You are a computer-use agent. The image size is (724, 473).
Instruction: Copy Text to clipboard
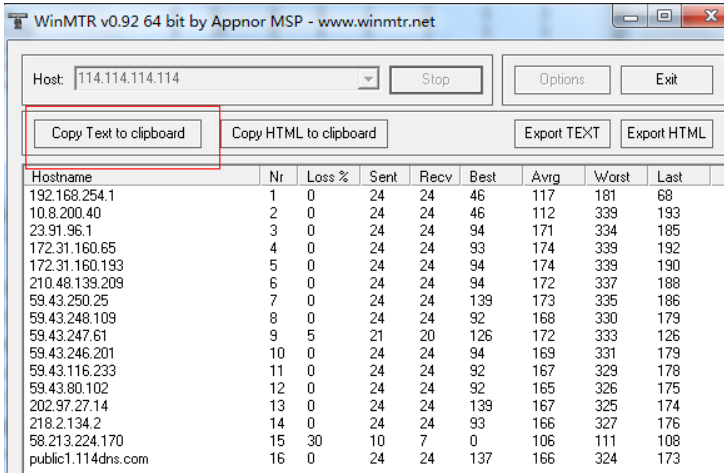pyautogui.click(x=118, y=133)
